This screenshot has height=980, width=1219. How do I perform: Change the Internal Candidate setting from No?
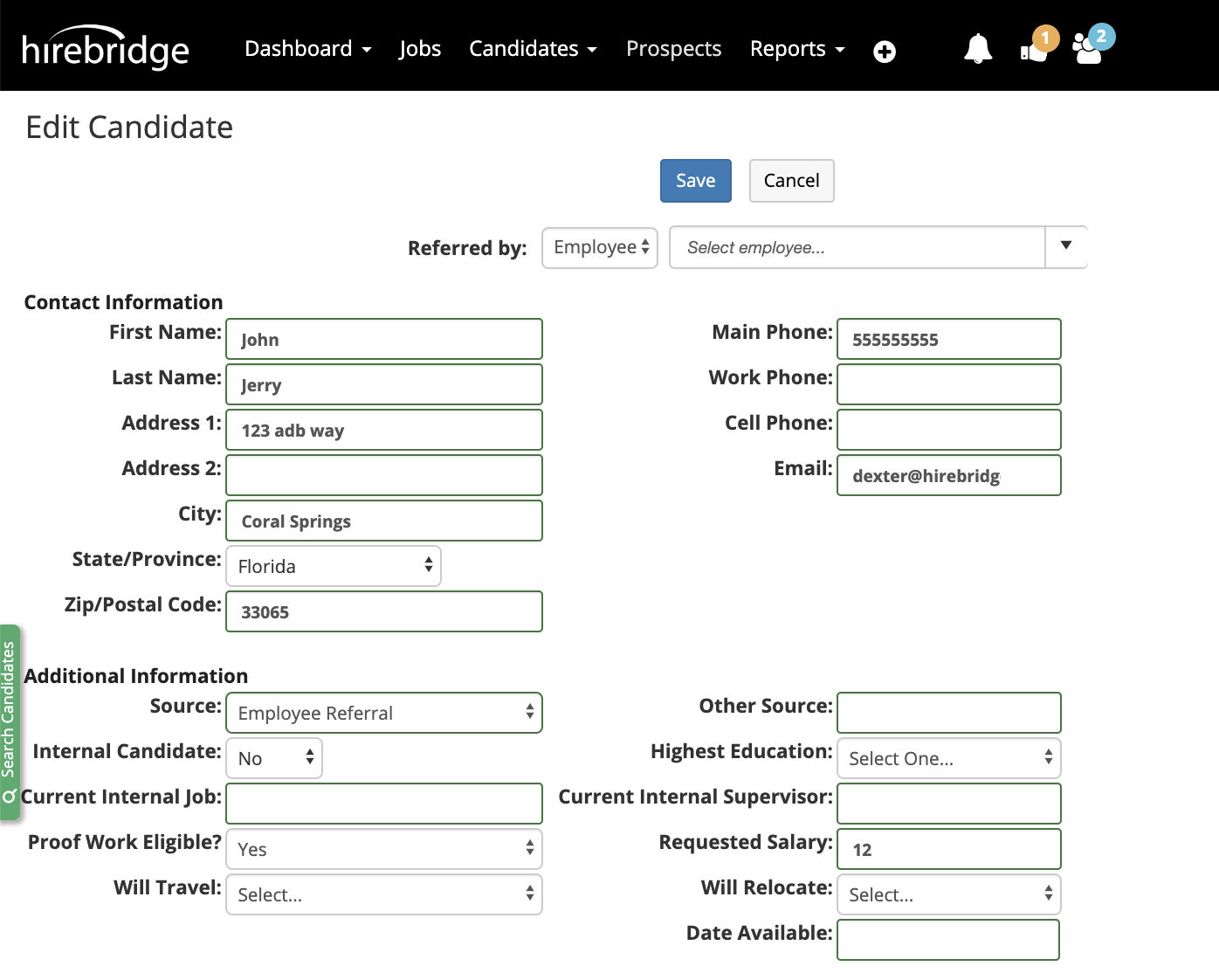(273, 758)
